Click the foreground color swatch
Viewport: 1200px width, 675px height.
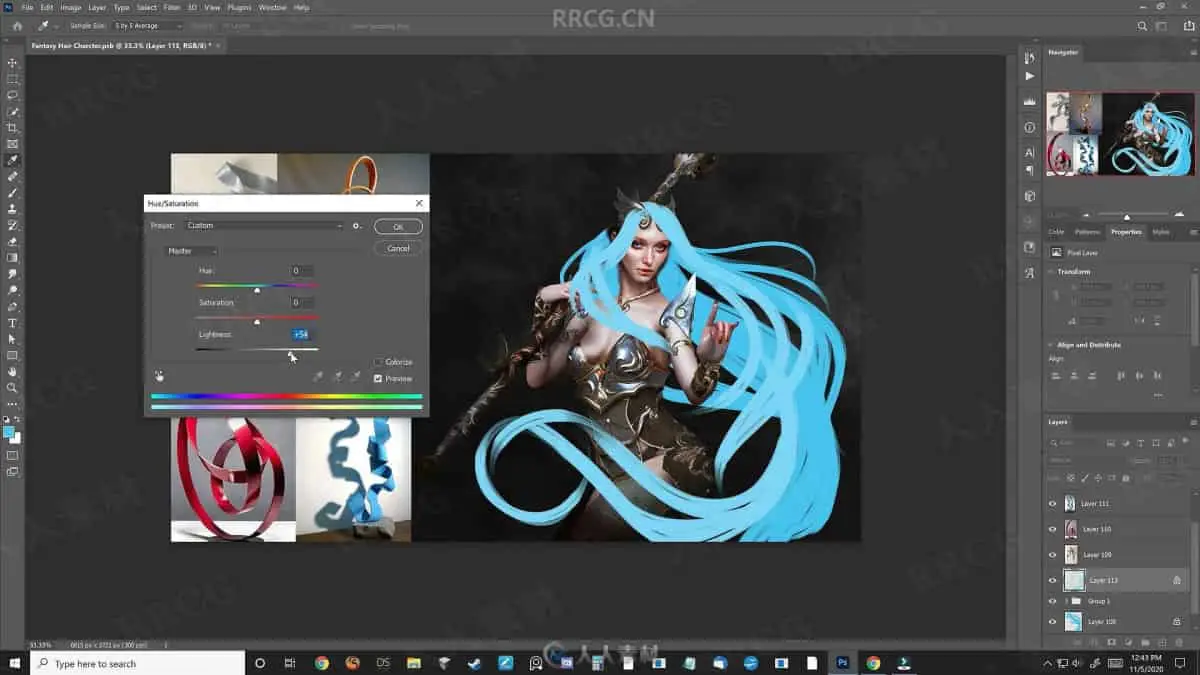(x=10, y=432)
